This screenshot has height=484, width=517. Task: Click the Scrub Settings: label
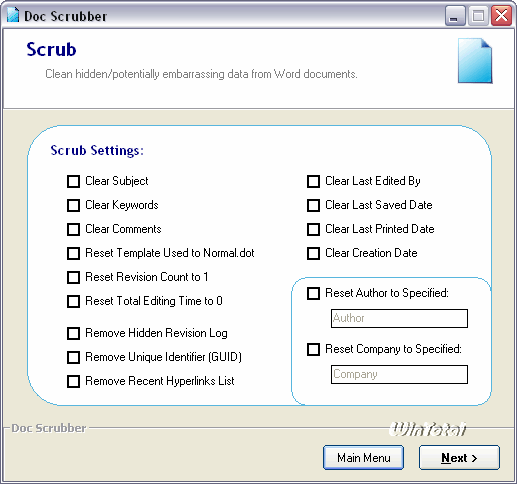pos(97,150)
